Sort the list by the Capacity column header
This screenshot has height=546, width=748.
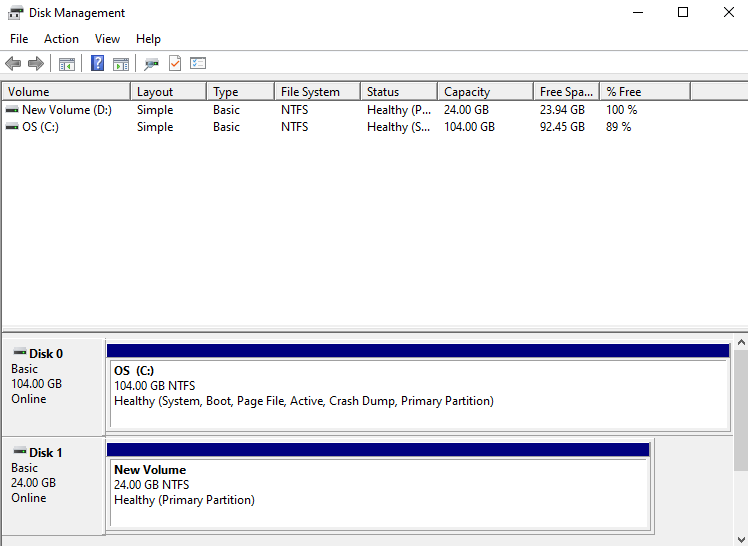[x=484, y=92]
